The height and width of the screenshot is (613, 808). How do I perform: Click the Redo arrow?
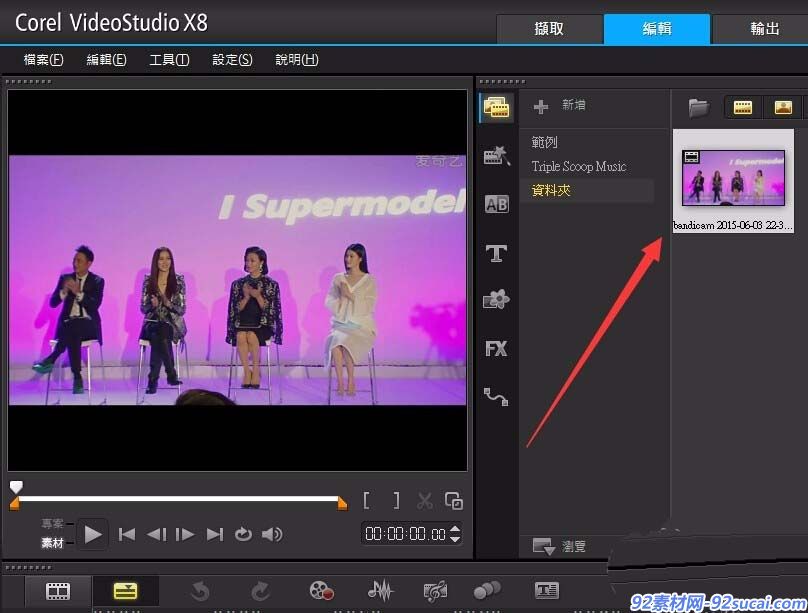point(261,591)
